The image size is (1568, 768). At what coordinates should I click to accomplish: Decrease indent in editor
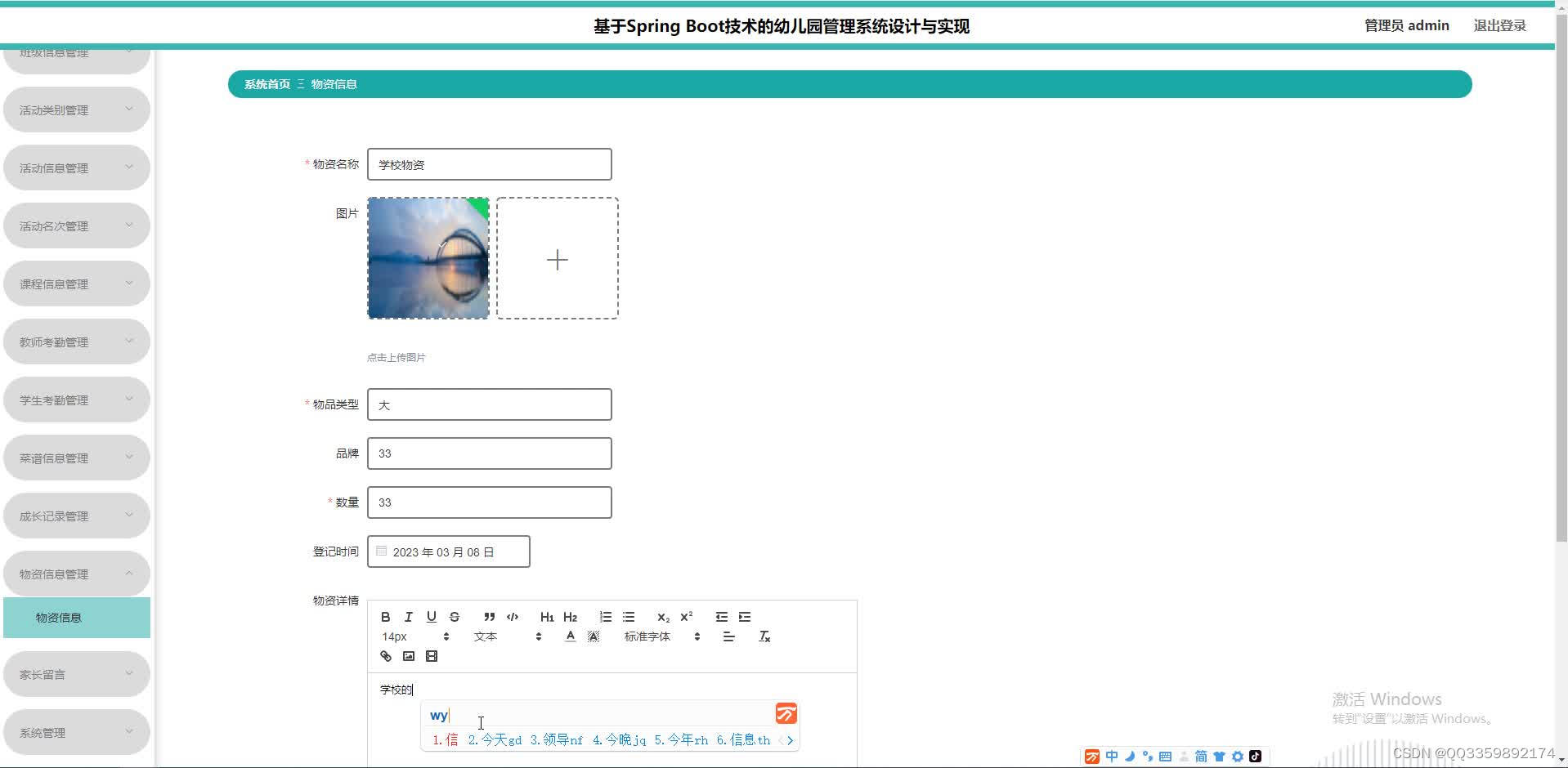point(721,617)
